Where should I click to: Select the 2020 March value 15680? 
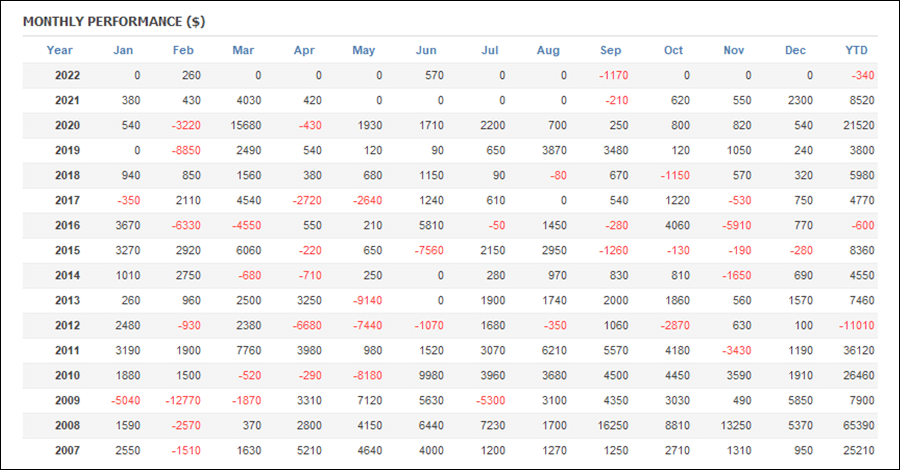pyautogui.click(x=246, y=125)
